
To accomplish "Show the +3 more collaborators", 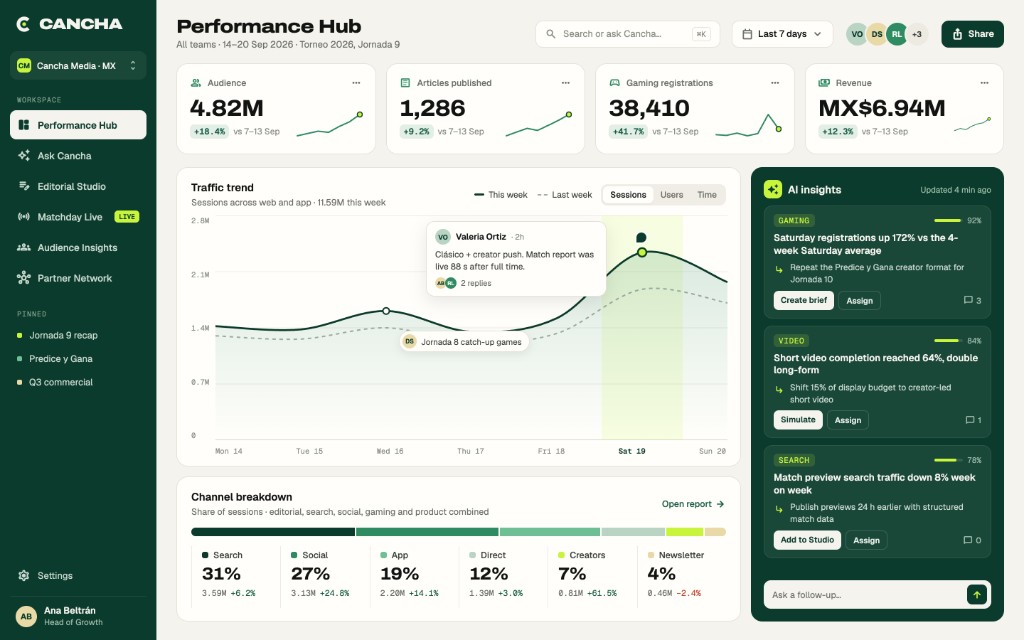I will tap(917, 34).
